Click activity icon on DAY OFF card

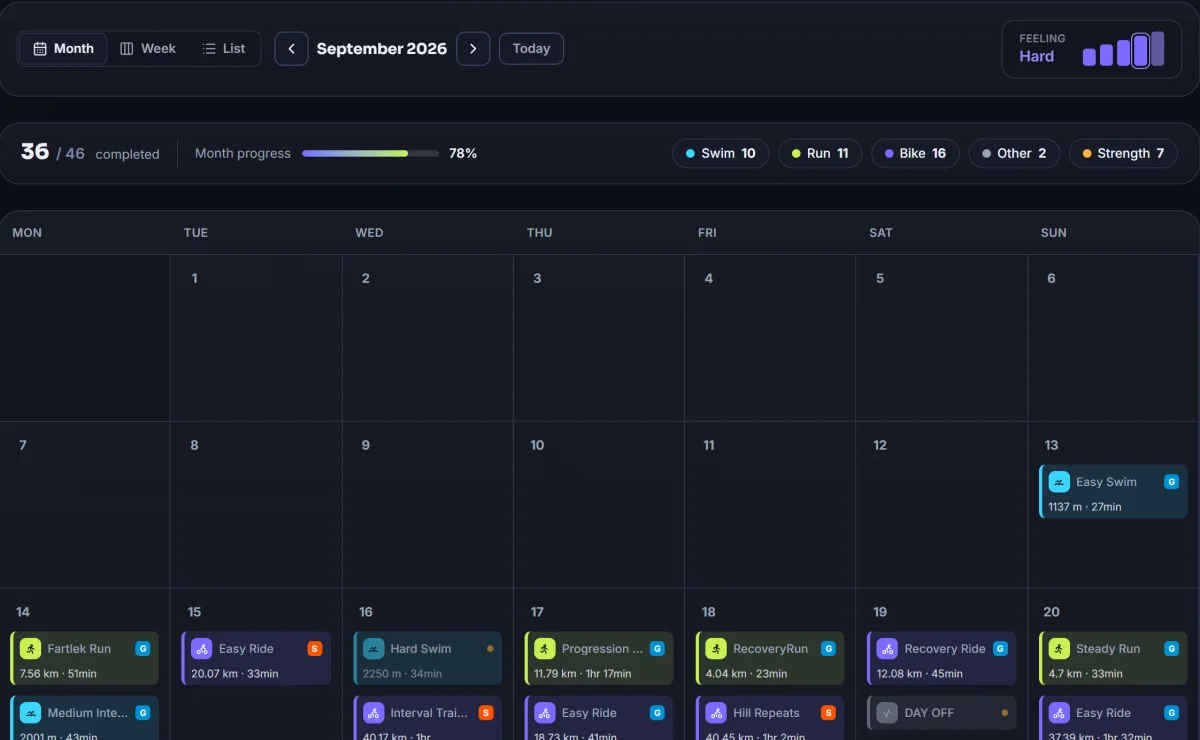887,713
